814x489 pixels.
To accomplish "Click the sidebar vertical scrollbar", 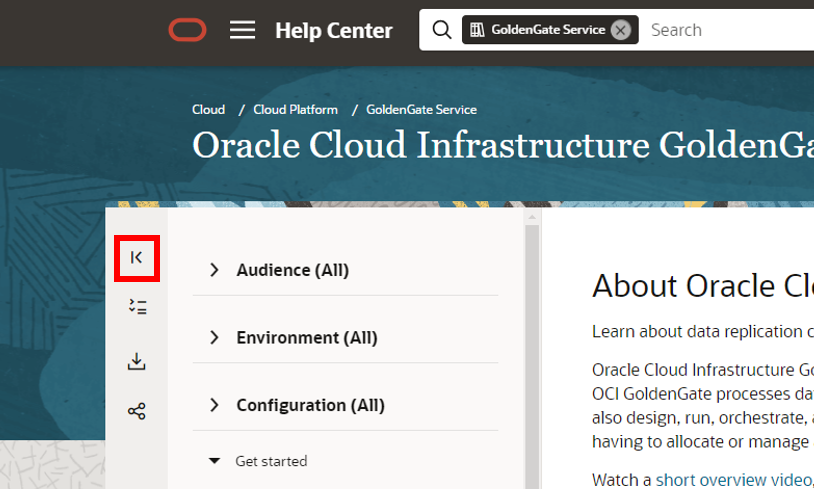I will [x=532, y=357].
